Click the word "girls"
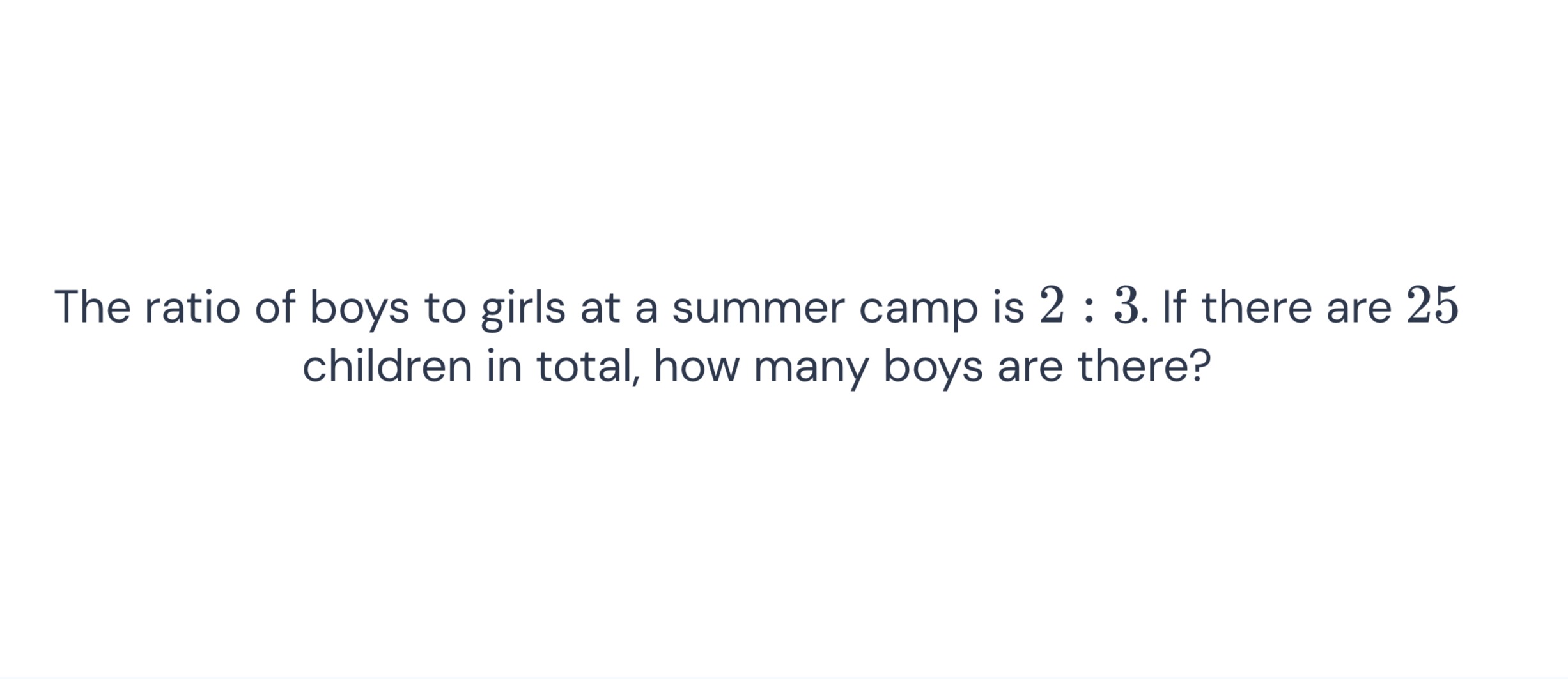 click(523, 309)
